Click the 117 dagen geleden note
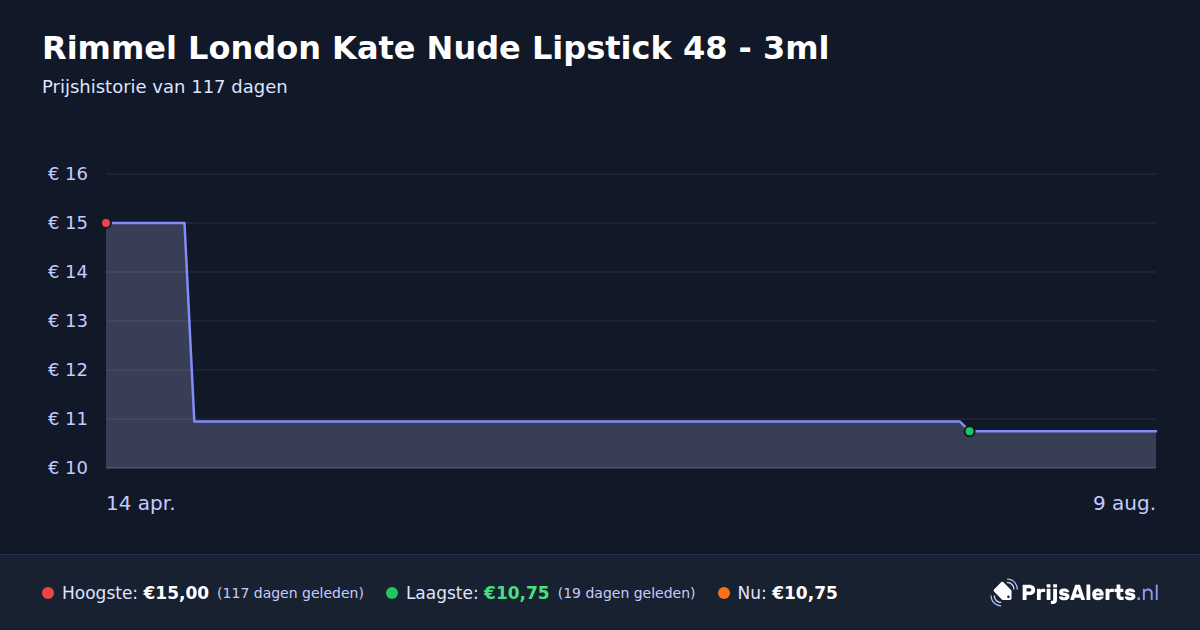The width and height of the screenshot is (1200, 630). [x=290, y=593]
